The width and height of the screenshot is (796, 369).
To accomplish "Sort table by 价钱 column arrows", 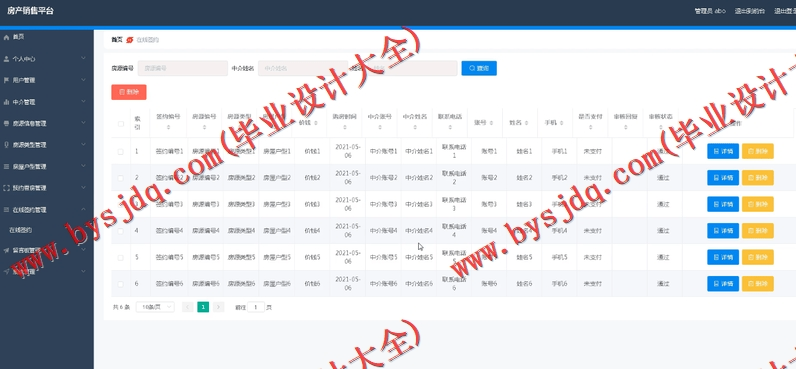I will 316,123.
